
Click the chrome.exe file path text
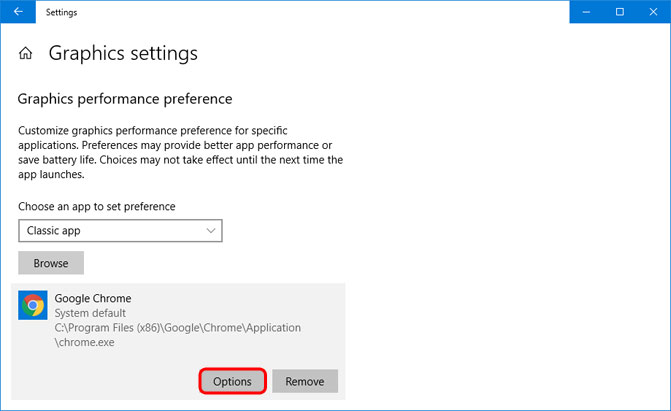pos(177,334)
